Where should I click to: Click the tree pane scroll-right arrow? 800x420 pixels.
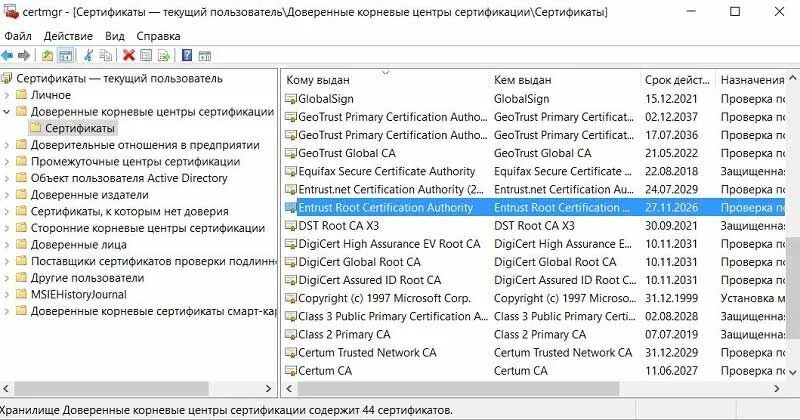point(268,389)
